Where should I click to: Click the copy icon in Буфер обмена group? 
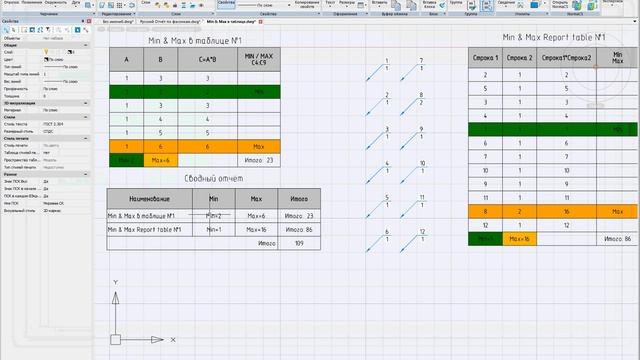click(396, 5)
